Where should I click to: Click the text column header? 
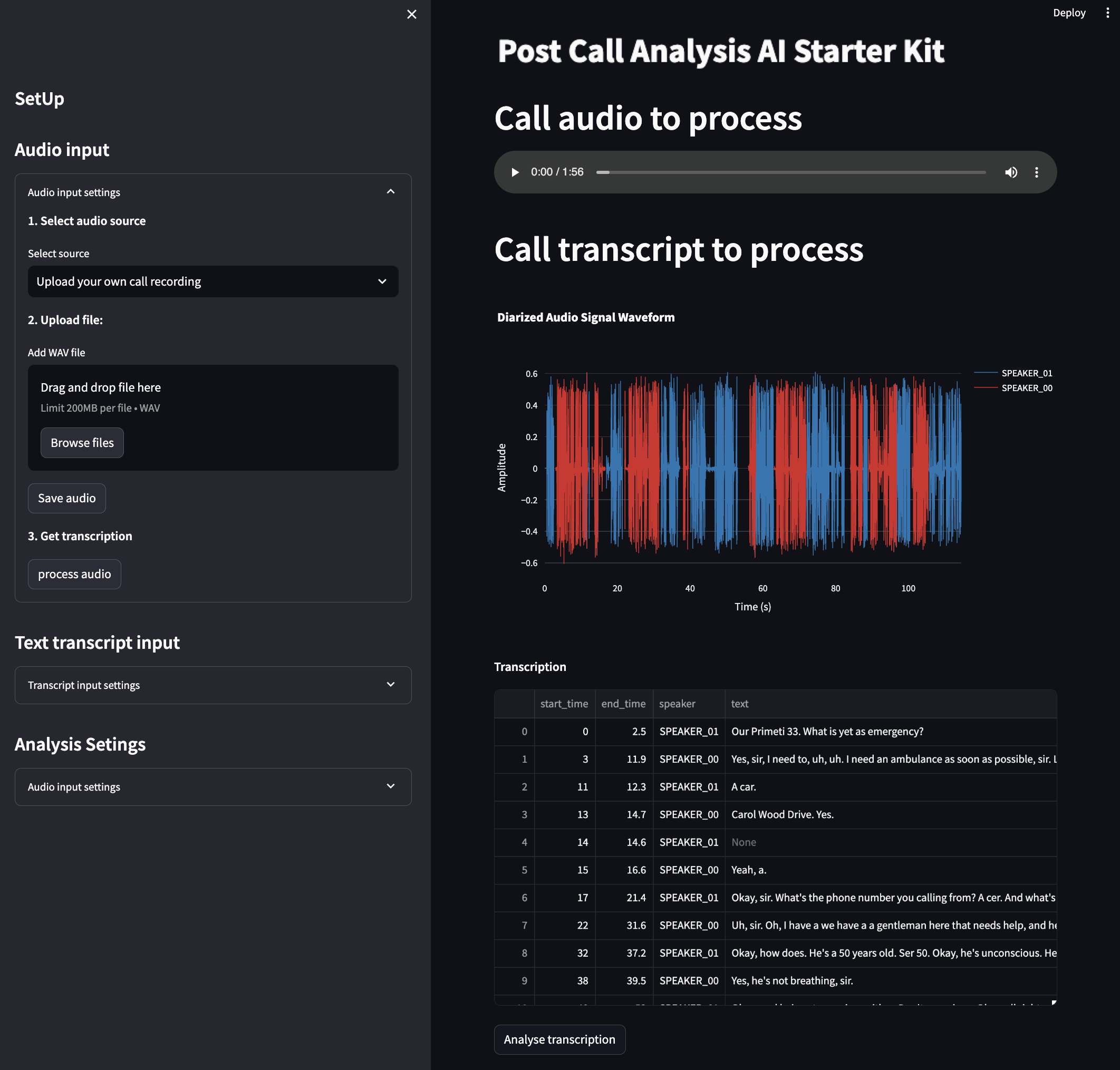pyautogui.click(x=891, y=704)
